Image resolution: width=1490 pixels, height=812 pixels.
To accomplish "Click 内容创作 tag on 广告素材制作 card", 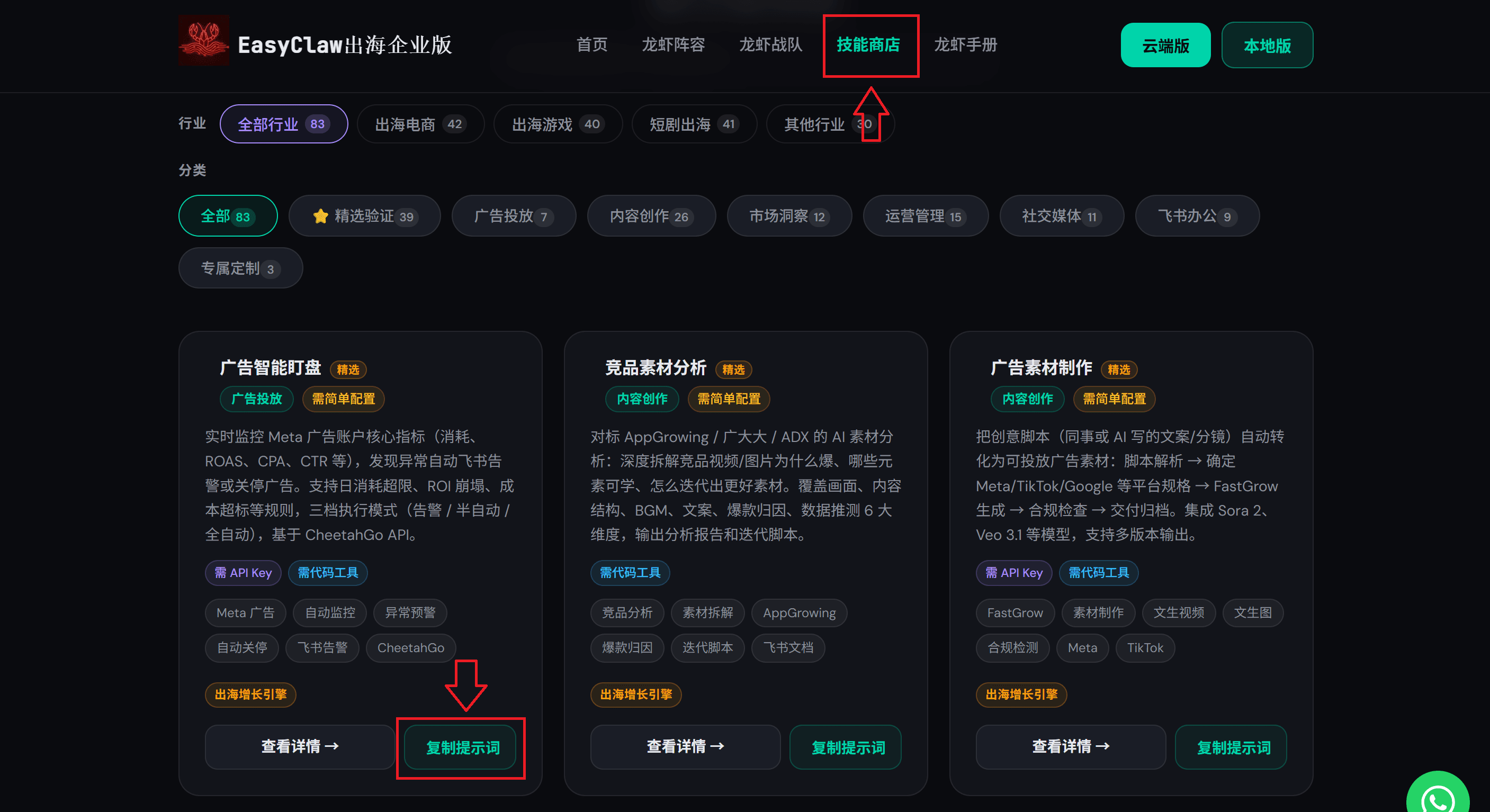I will pyautogui.click(x=1028, y=399).
